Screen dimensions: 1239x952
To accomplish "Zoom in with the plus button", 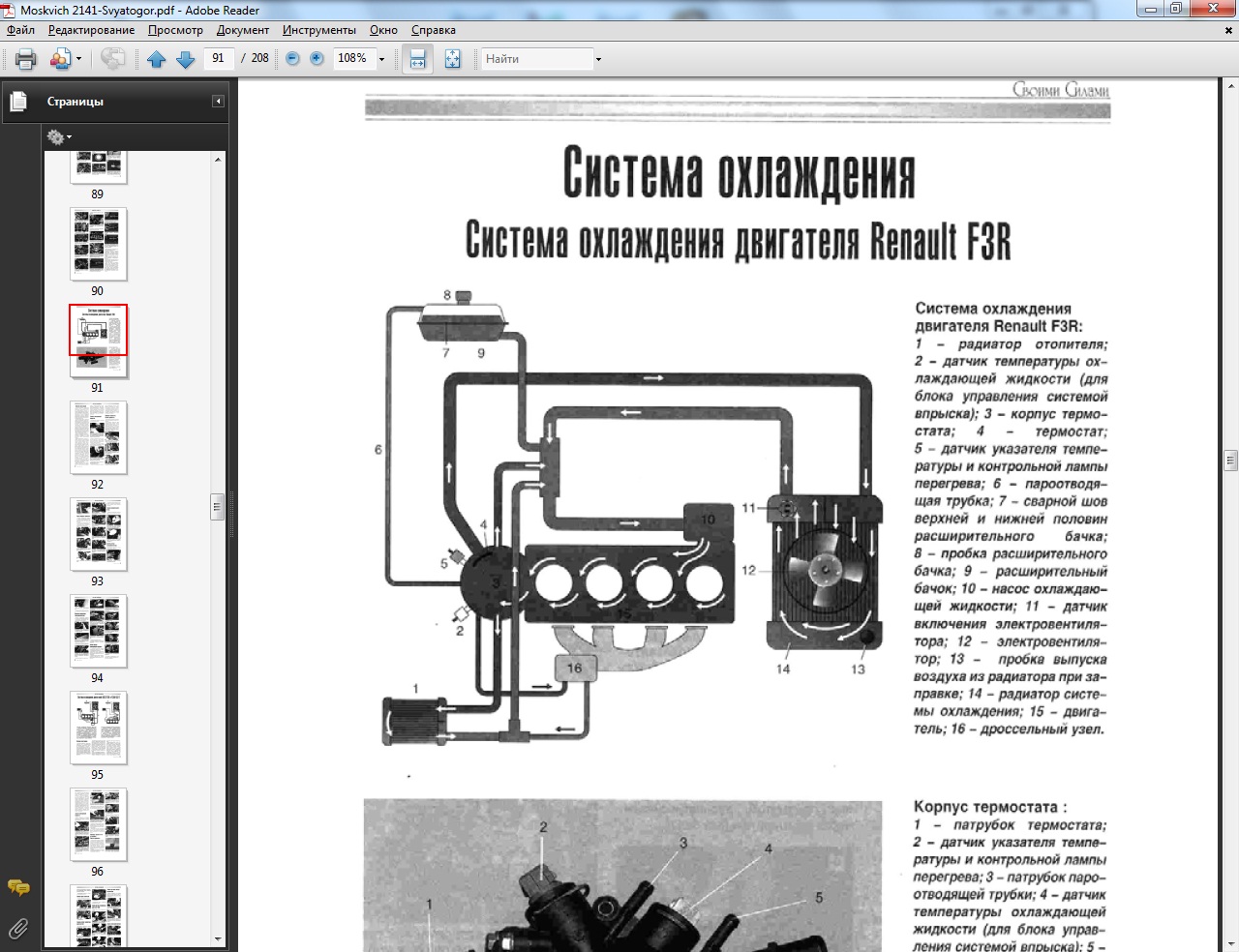I will [x=317, y=59].
